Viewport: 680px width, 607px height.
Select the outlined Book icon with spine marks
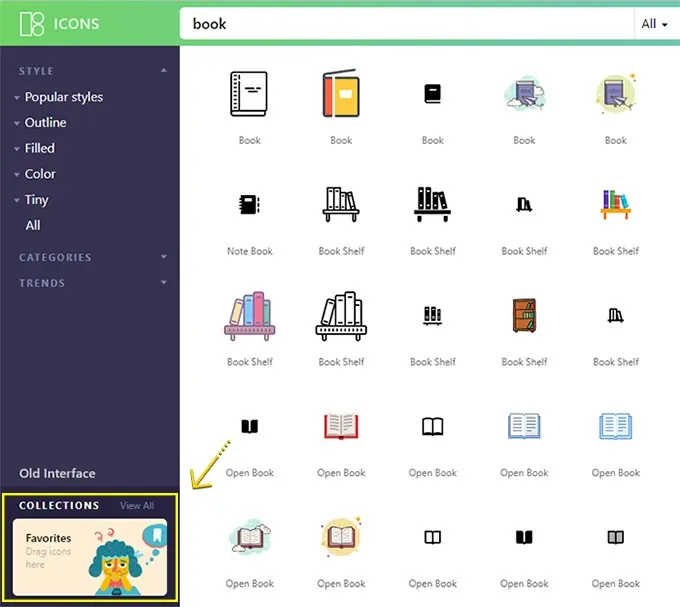249,94
